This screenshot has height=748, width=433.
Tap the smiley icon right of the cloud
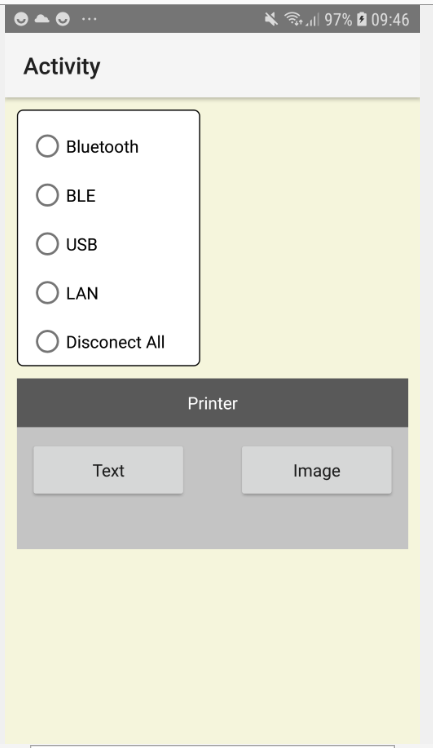click(63, 19)
